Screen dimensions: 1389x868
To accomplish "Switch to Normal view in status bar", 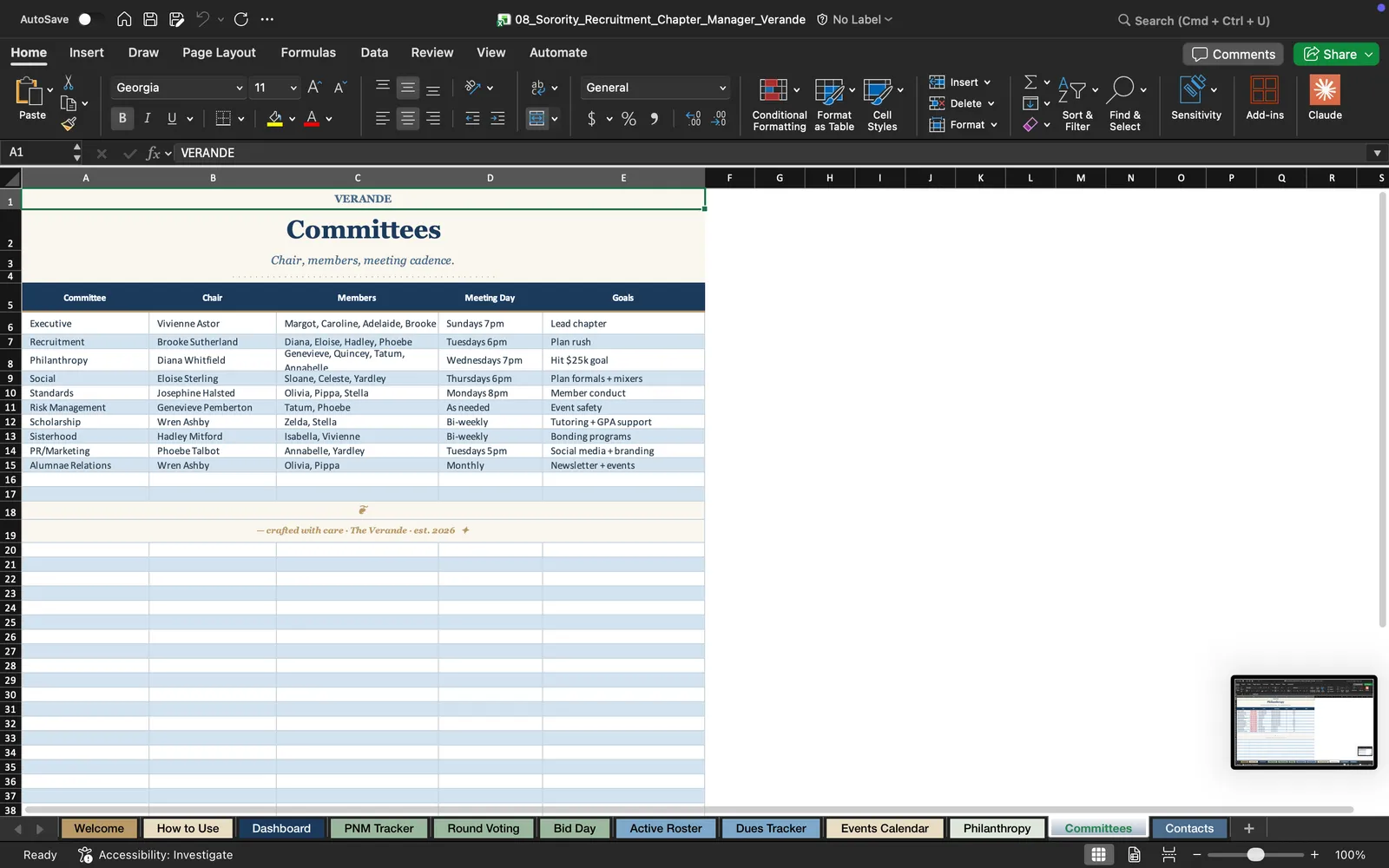I will tap(1098, 854).
